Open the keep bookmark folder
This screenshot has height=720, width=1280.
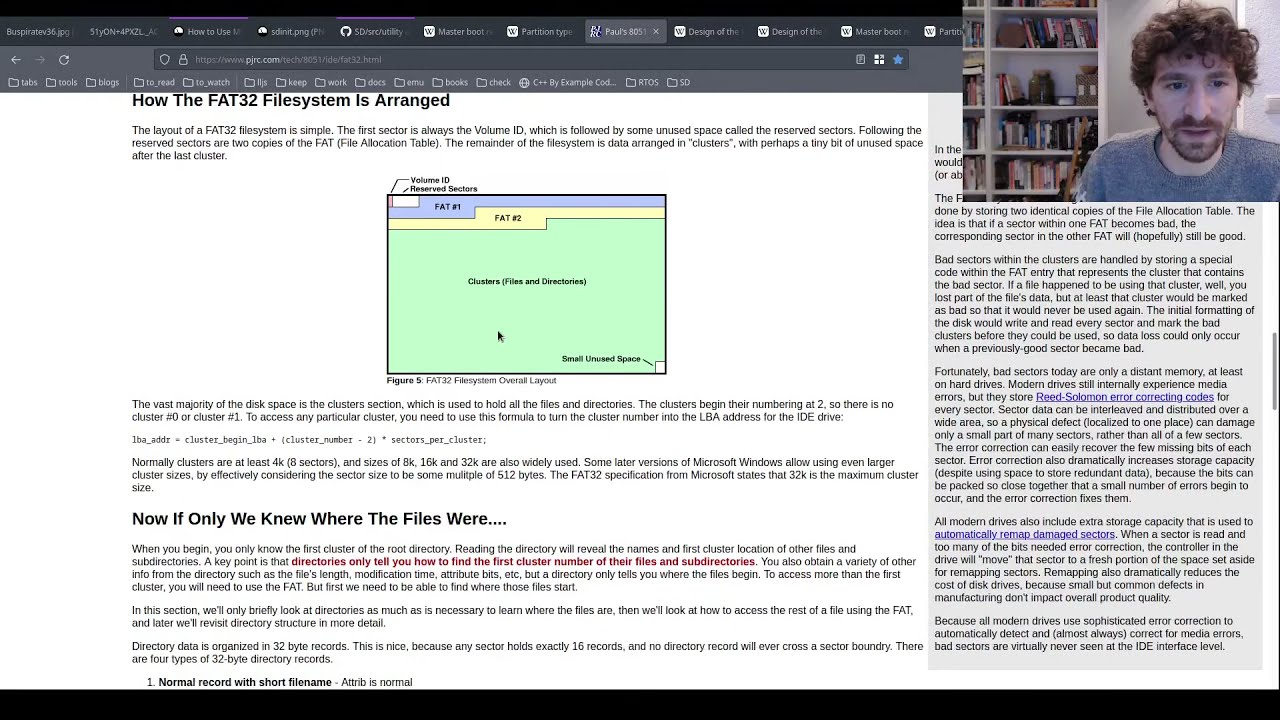[291, 83]
